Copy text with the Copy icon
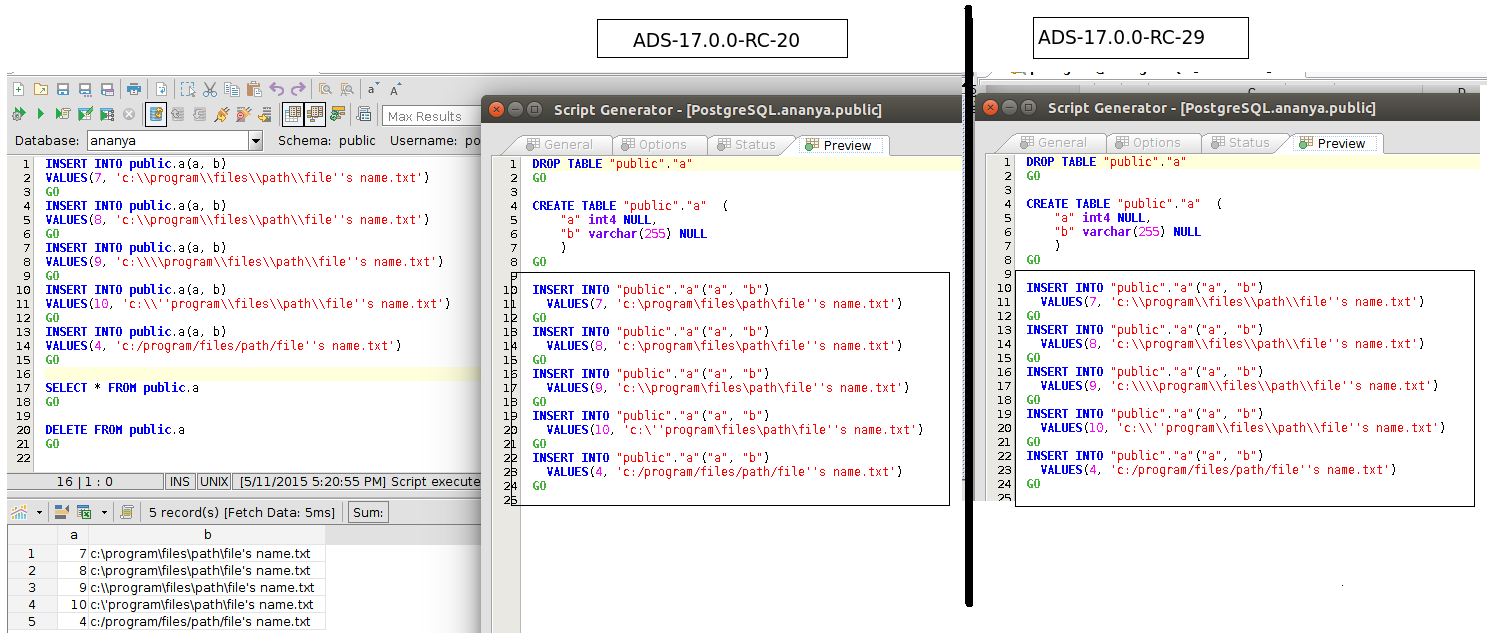The width and height of the screenshot is (1493, 633). (232, 89)
